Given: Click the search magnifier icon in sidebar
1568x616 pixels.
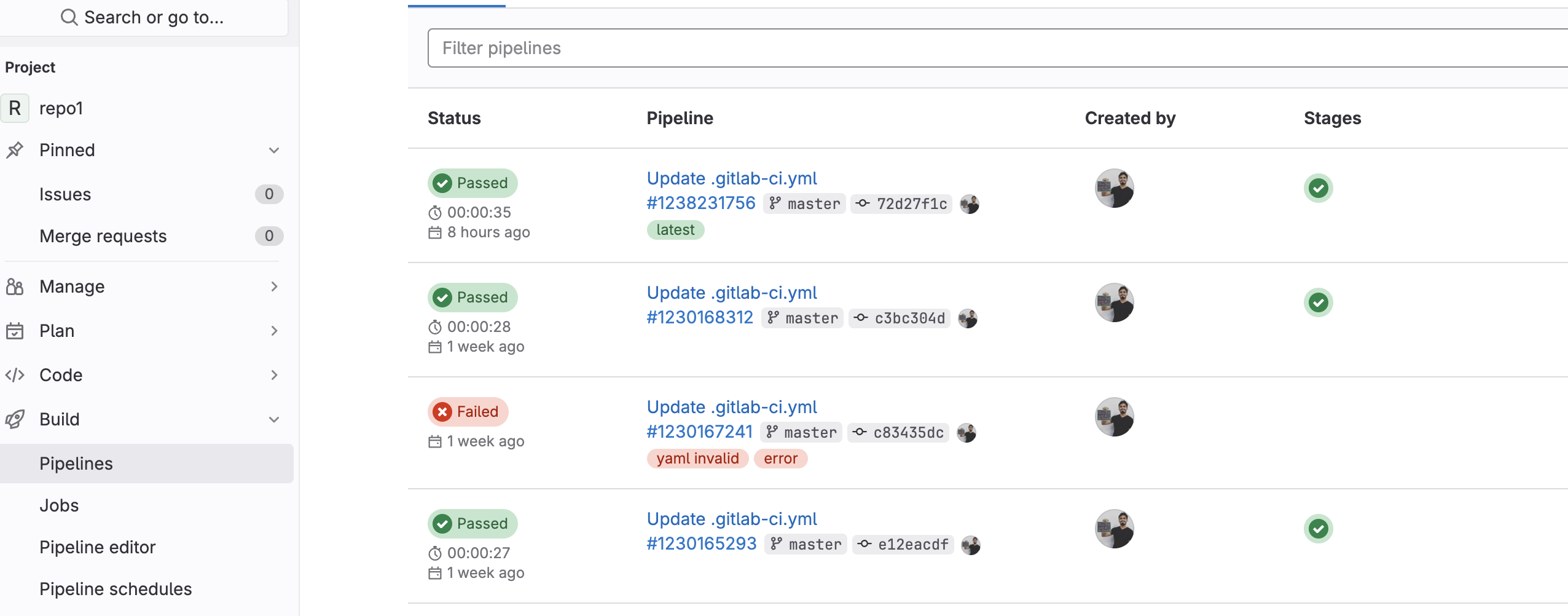Looking at the screenshot, I should 69,17.
